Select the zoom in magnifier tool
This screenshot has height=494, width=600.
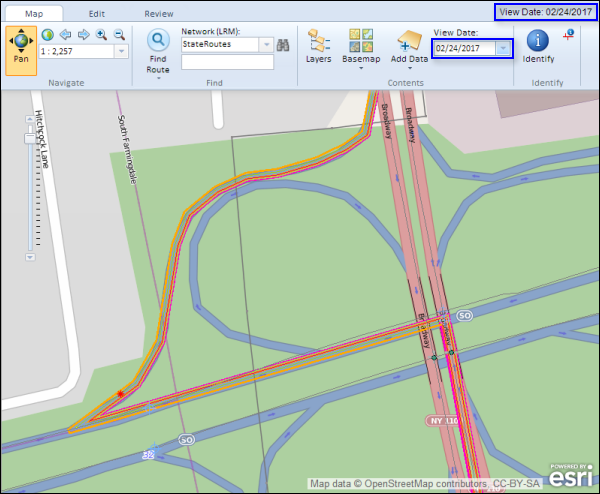pyautogui.click(x=101, y=34)
